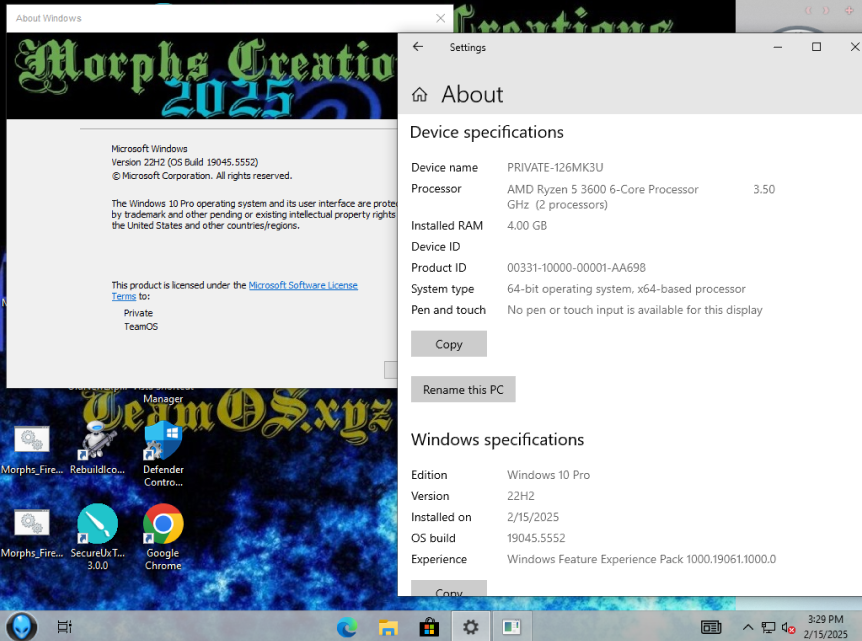Click the Home icon beside About
The height and width of the screenshot is (641, 862).
click(419, 95)
